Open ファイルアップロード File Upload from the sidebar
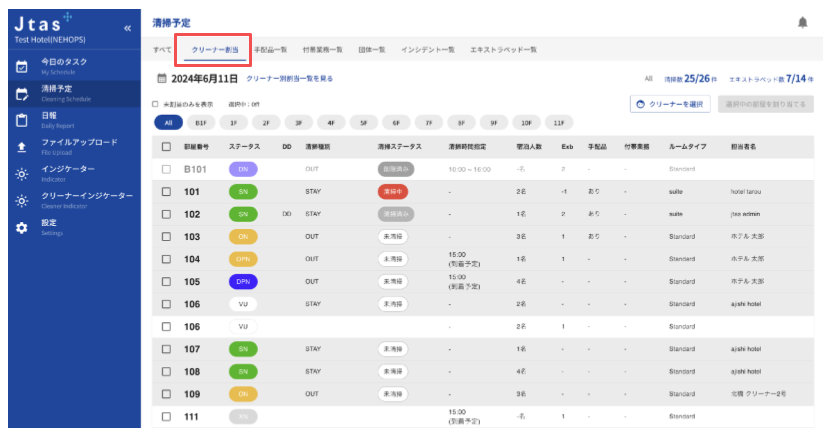 coord(78,146)
